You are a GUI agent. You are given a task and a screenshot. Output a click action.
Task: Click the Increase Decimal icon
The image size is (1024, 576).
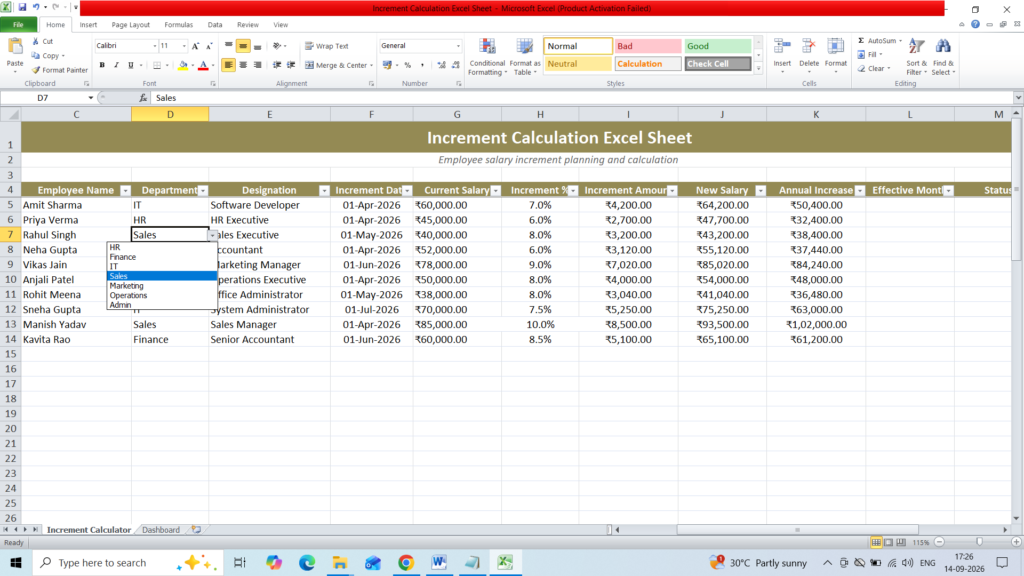(441, 65)
